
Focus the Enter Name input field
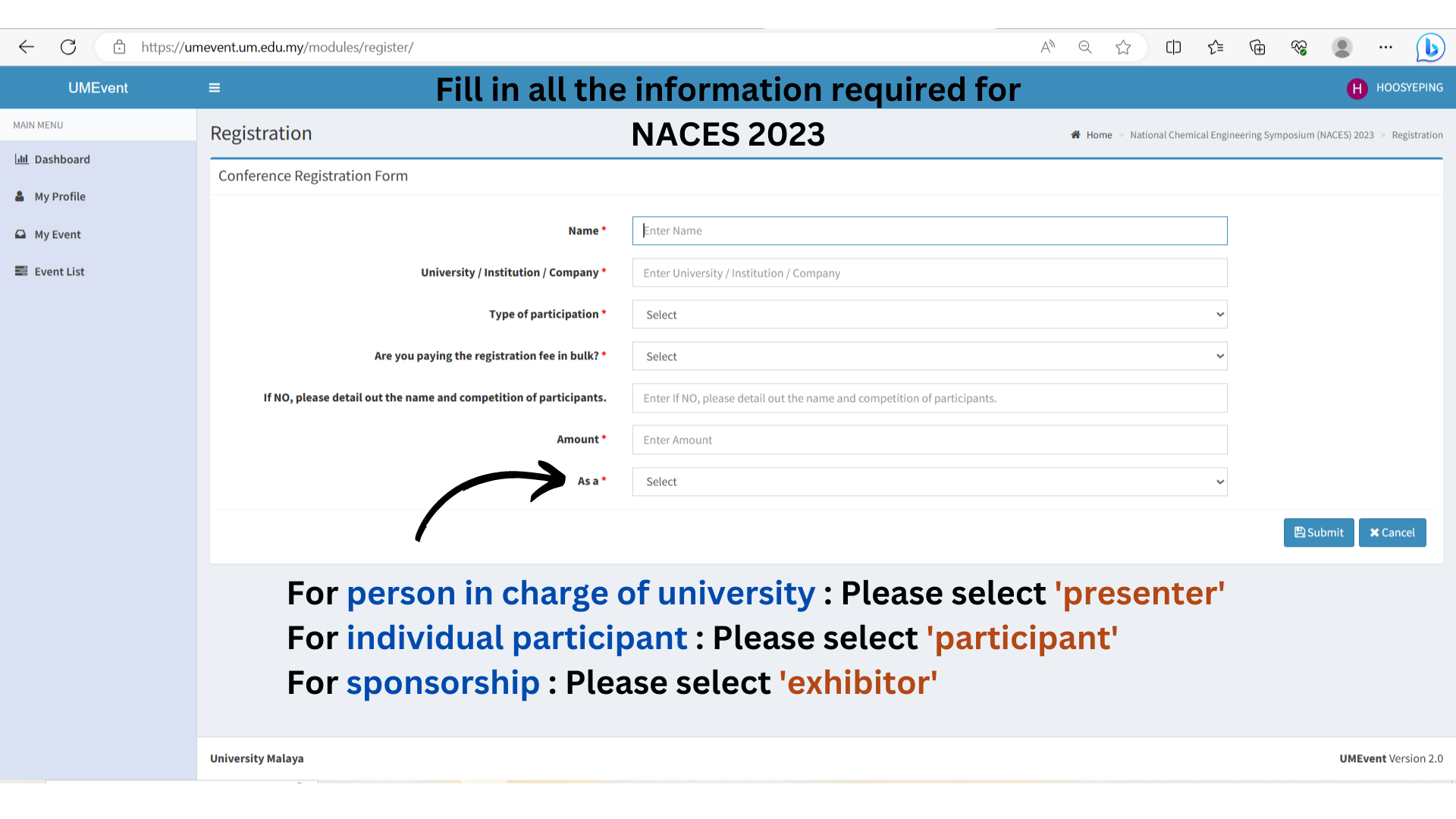point(929,231)
